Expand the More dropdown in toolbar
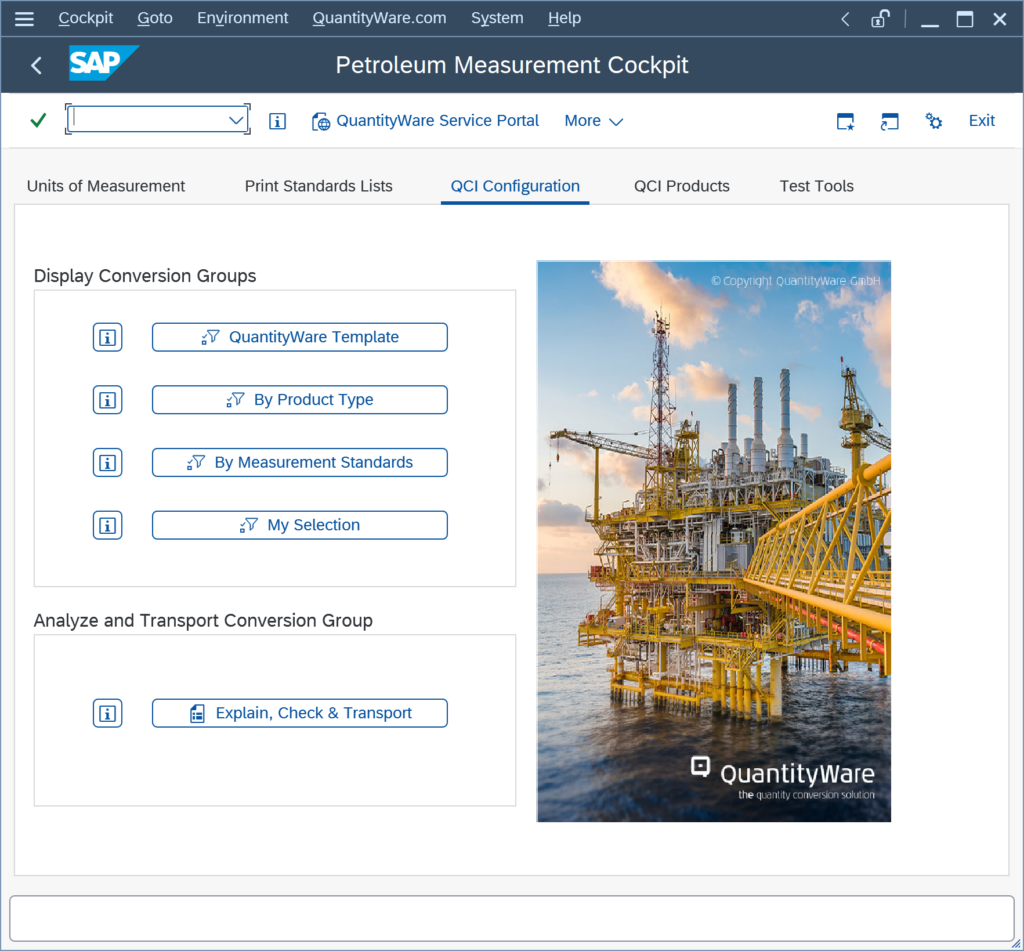Screen dimensions: 1024x951 pyautogui.click(x=594, y=121)
